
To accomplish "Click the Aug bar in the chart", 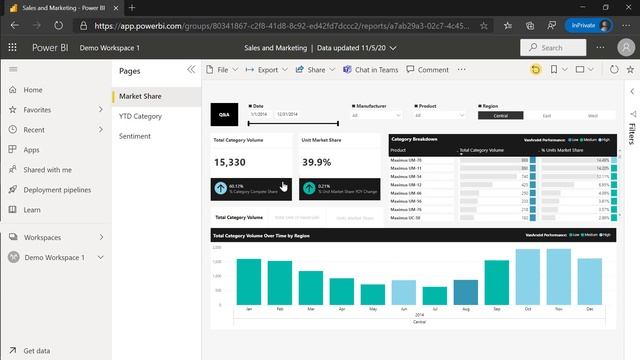I will point(466,292).
